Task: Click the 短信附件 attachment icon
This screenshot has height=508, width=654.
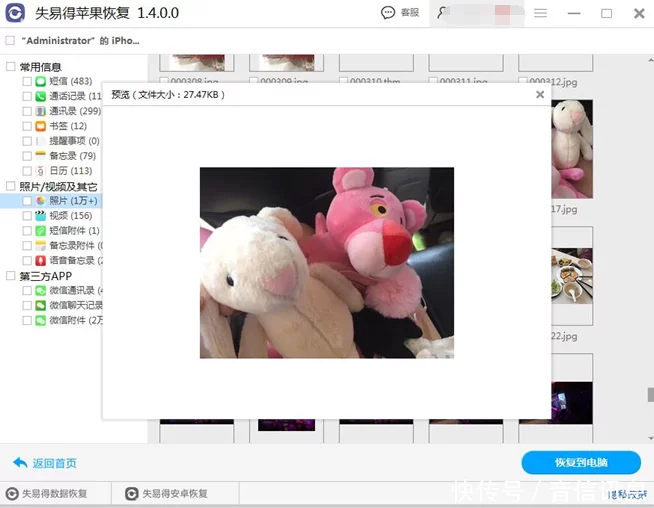Action: (40, 231)
